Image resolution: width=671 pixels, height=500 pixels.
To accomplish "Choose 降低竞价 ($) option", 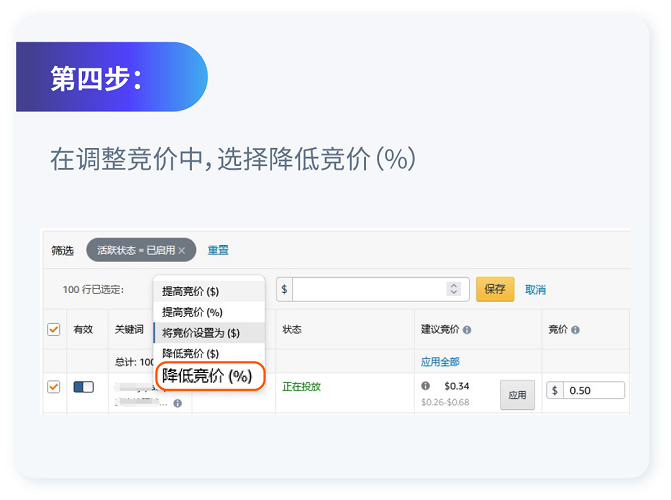I will point(209,353).
